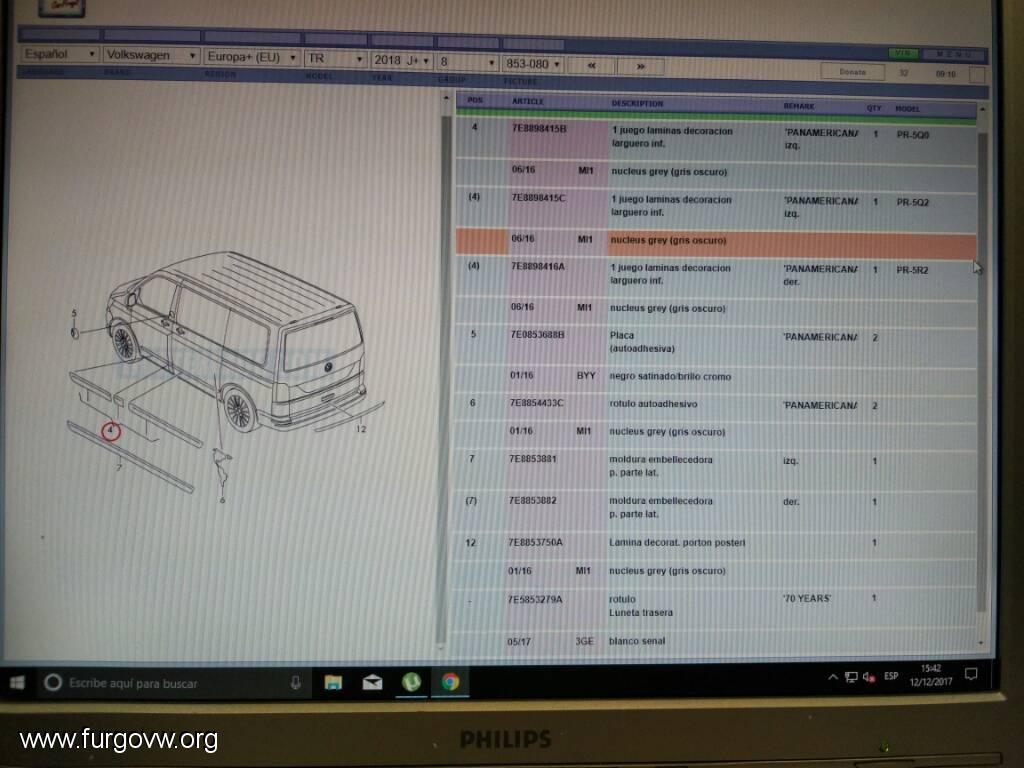Open the TR model dropdown
The image size is (1024, 768).
[335, 58]
